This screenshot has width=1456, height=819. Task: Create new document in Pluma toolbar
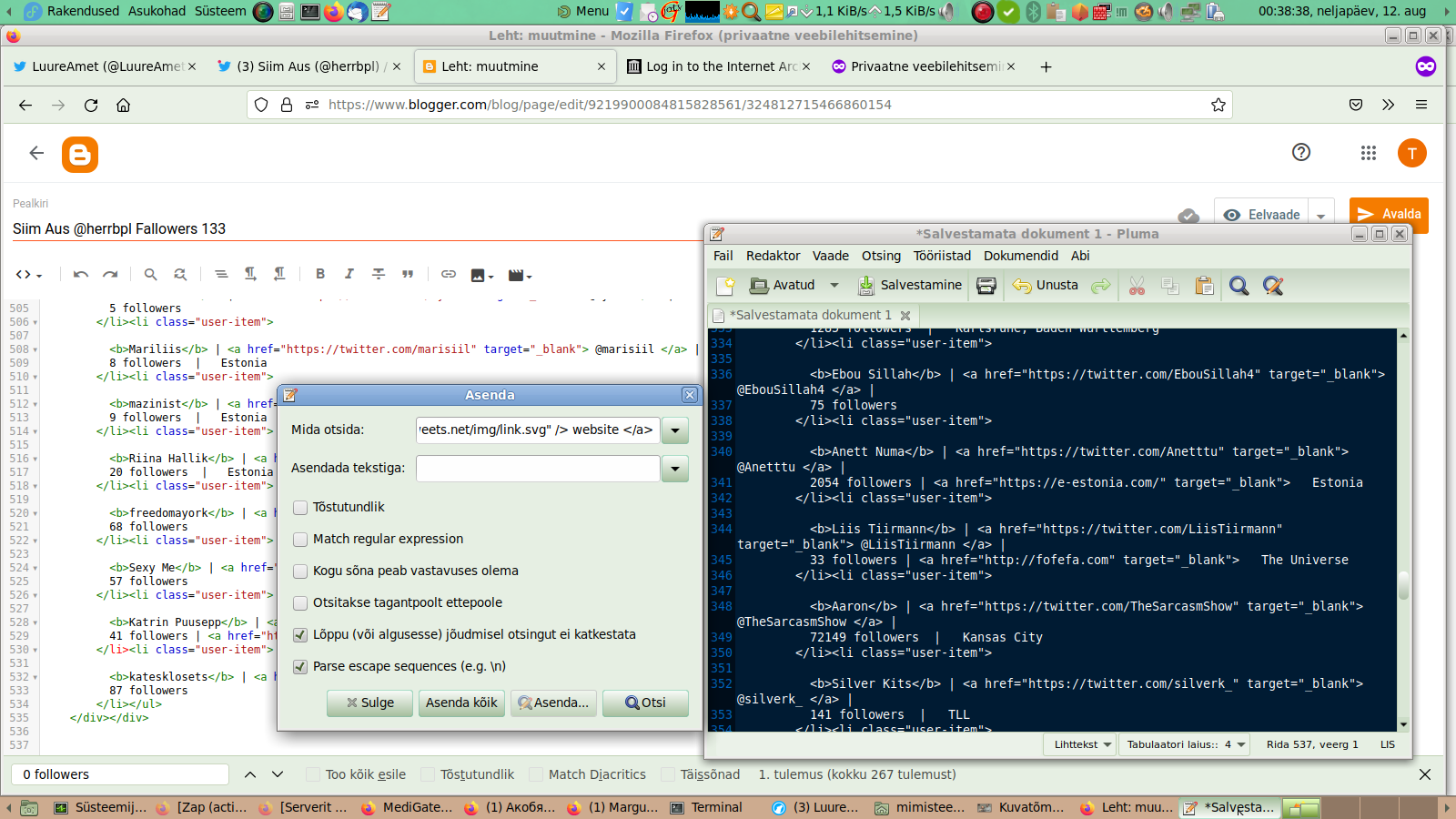coord(725,286)
